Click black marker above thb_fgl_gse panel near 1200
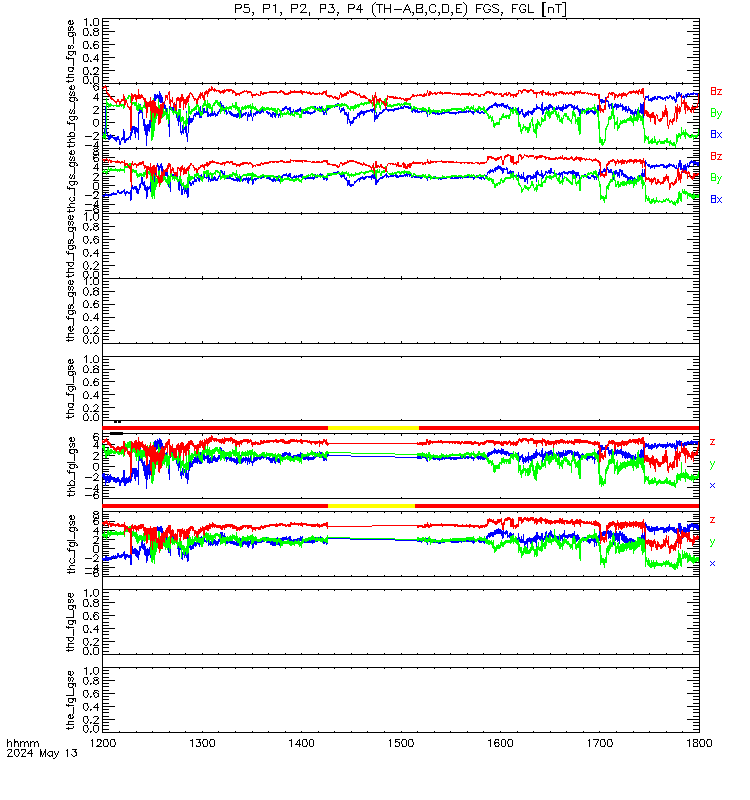 point(117,433)
